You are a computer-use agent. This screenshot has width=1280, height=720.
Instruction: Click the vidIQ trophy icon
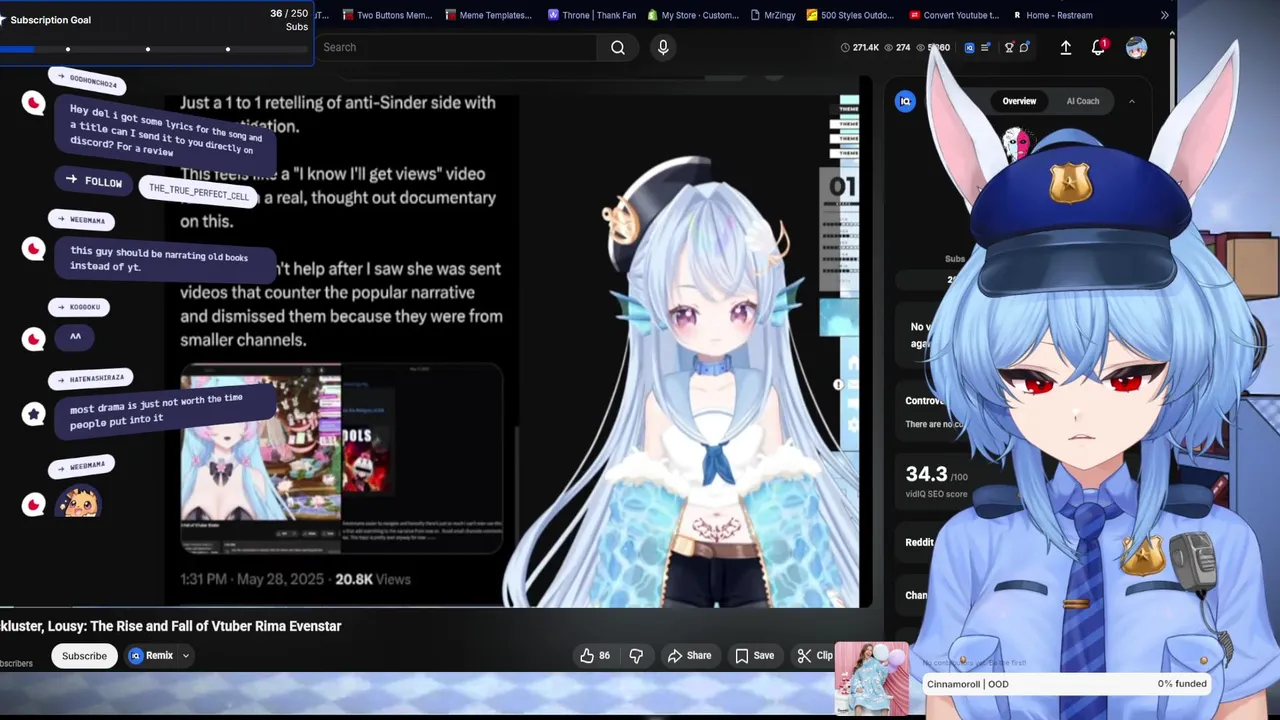coord(1009,47)
